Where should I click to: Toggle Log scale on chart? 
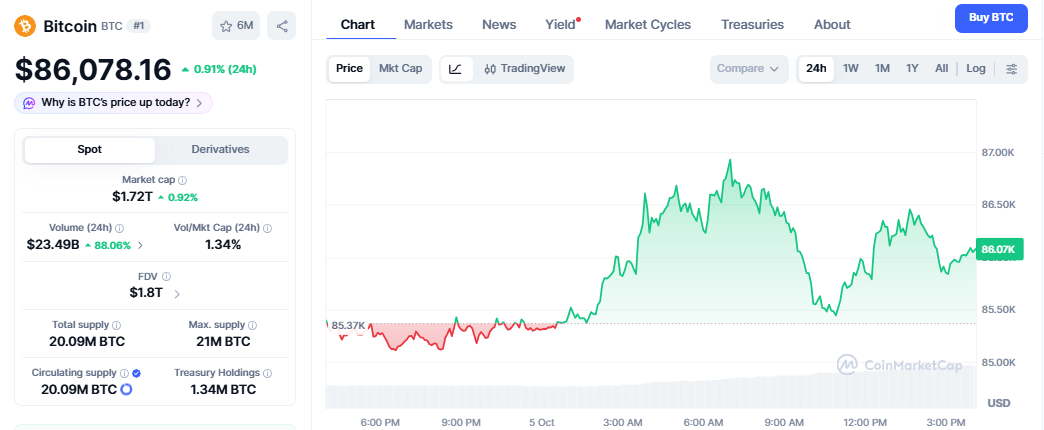(976, 69)
